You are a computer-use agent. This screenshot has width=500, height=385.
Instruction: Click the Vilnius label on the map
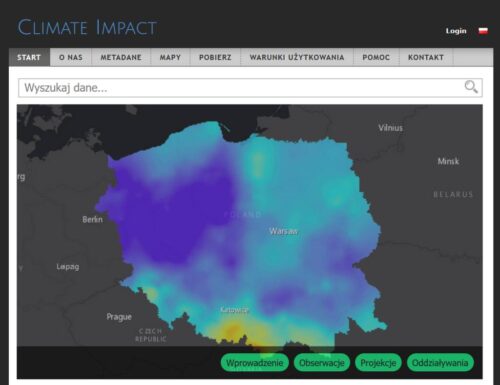[x=390, y=128]
